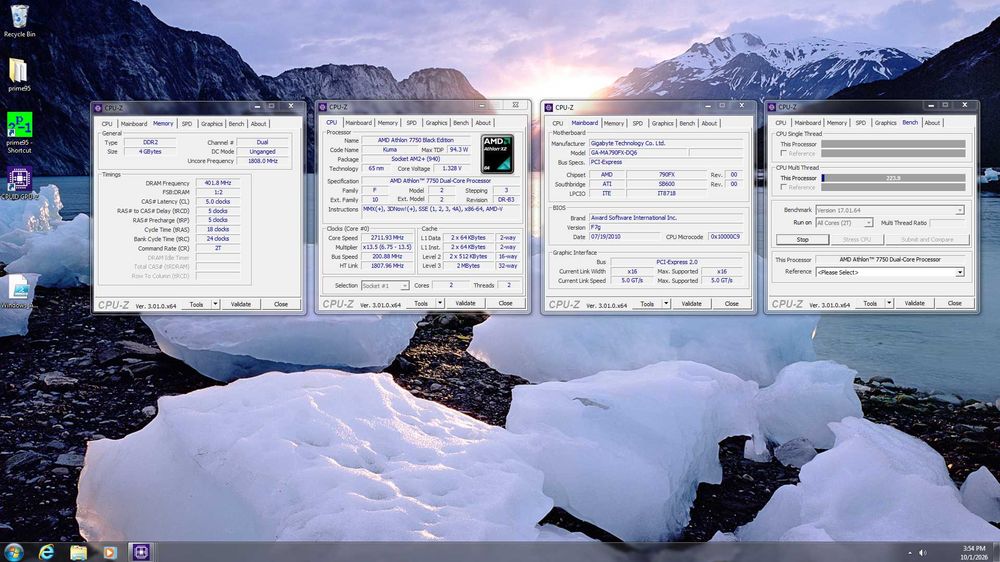Open Bench tab in CPU window

coord(460,122)
